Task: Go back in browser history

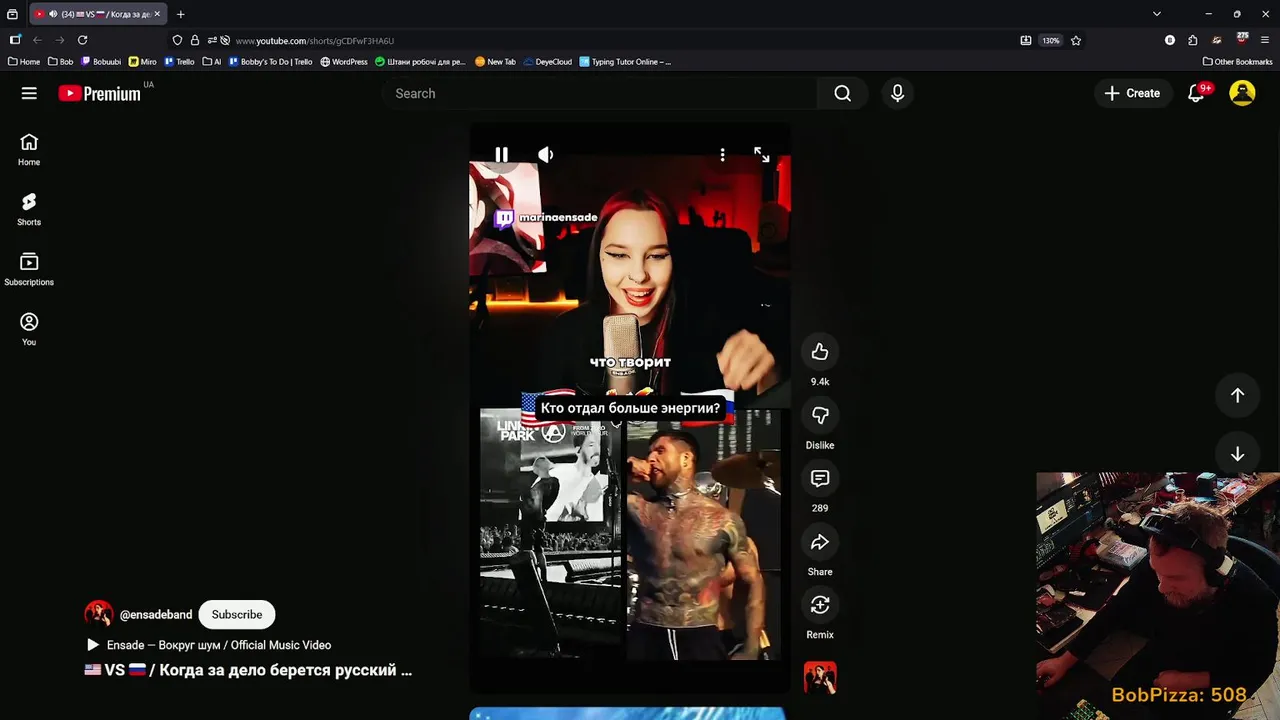Action: click(37, 40)
